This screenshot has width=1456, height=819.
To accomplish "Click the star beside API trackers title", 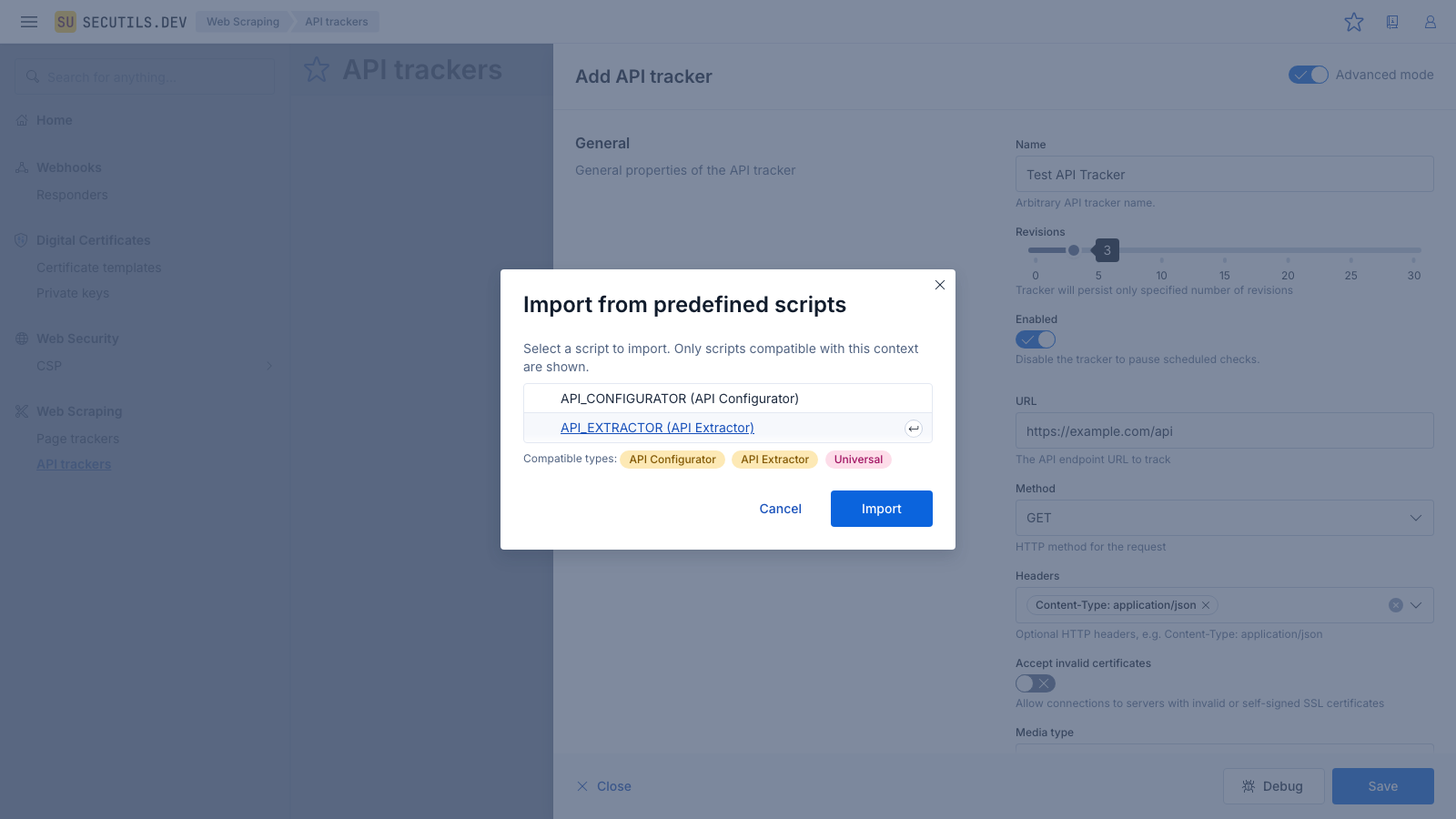I will (x=317, y=70).
